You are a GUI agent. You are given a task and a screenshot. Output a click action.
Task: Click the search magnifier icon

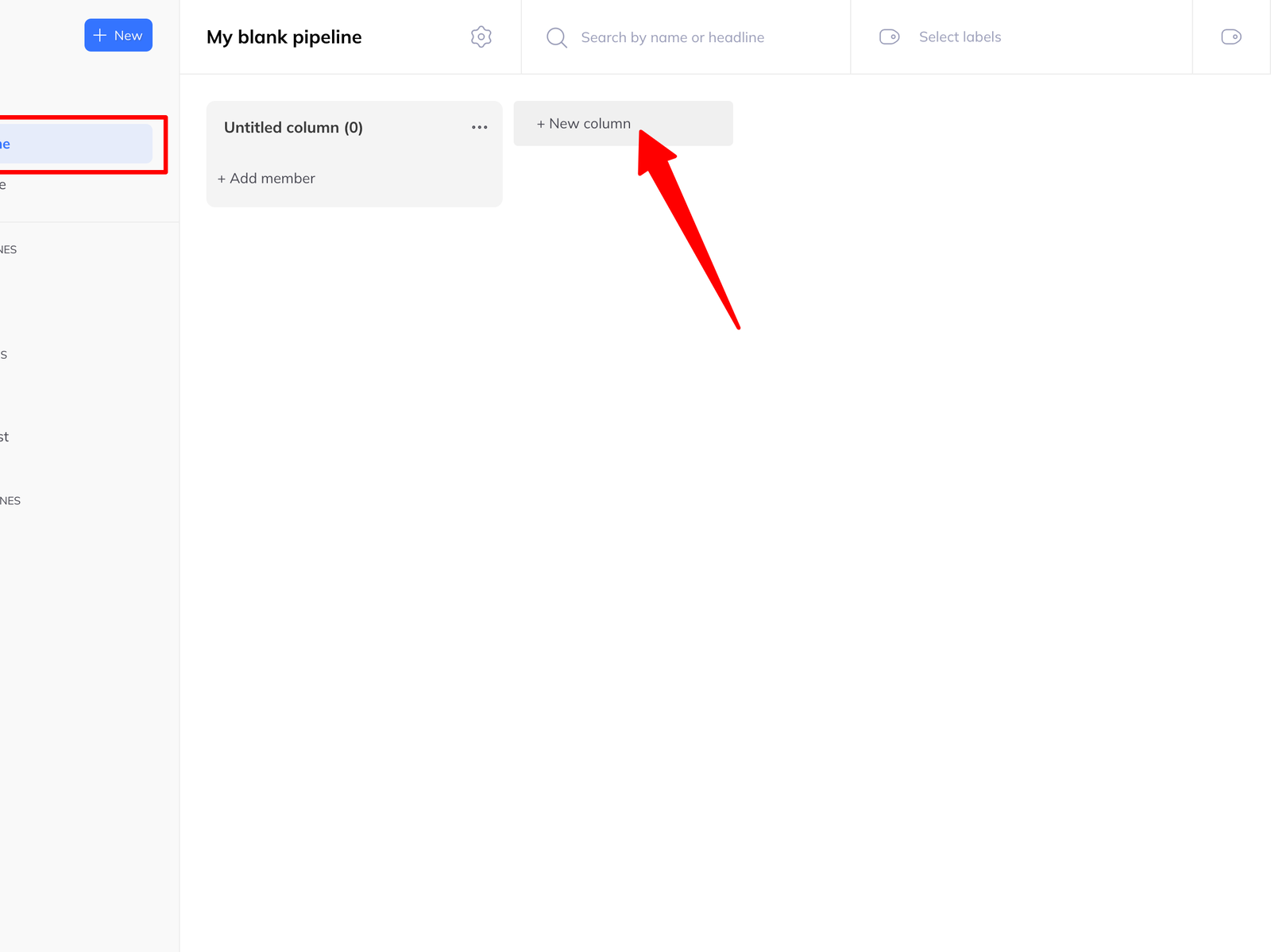557,37
